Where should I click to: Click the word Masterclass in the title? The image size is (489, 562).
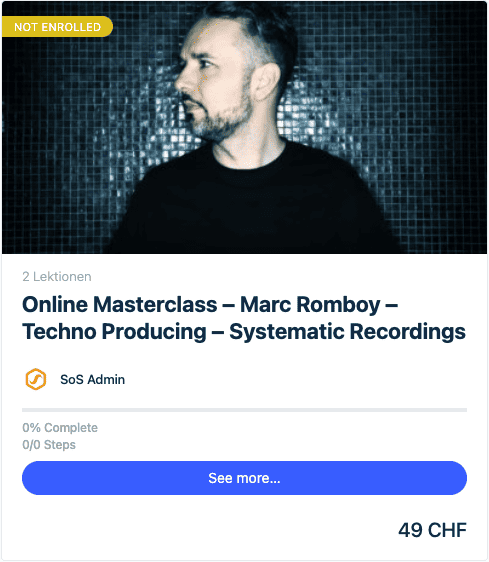[155, 305]
